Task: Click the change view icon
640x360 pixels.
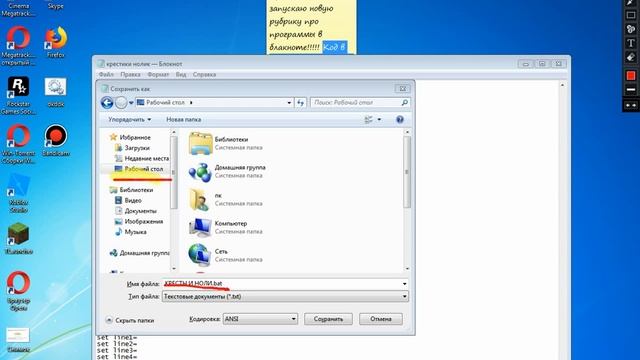Action: pos(369,120)
